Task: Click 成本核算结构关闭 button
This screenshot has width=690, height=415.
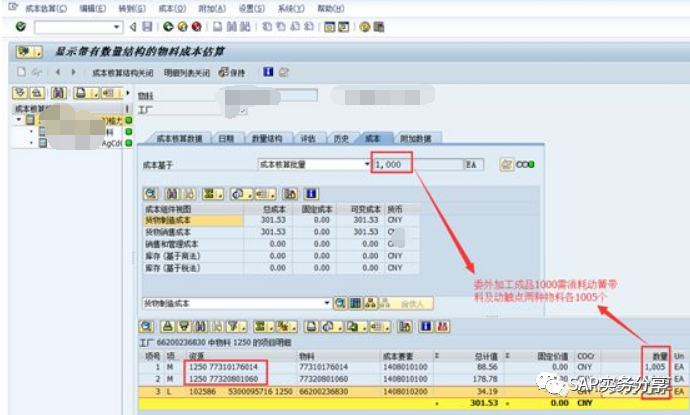Action: click(x=122, y=72)
